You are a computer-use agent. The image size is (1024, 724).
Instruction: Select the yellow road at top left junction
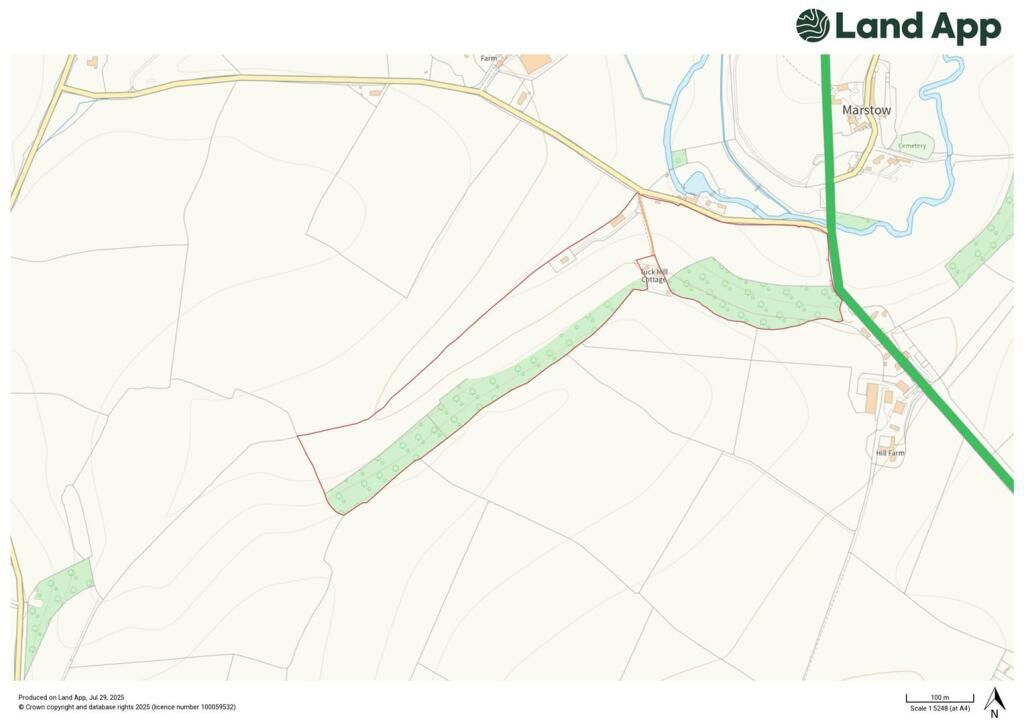click(64, 90)
